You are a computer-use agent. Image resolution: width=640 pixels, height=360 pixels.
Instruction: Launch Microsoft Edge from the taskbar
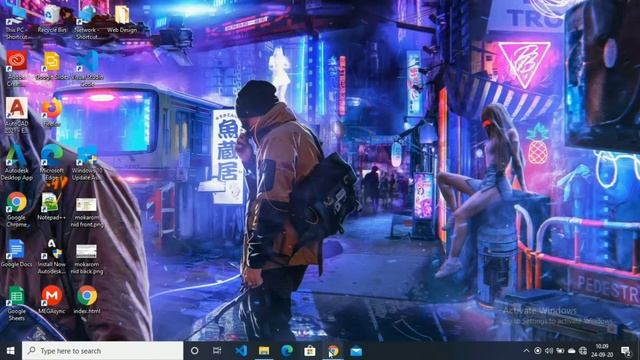pos(287,351)
